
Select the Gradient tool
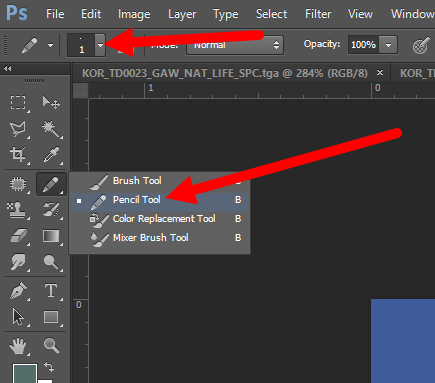[x=51, y=236]
